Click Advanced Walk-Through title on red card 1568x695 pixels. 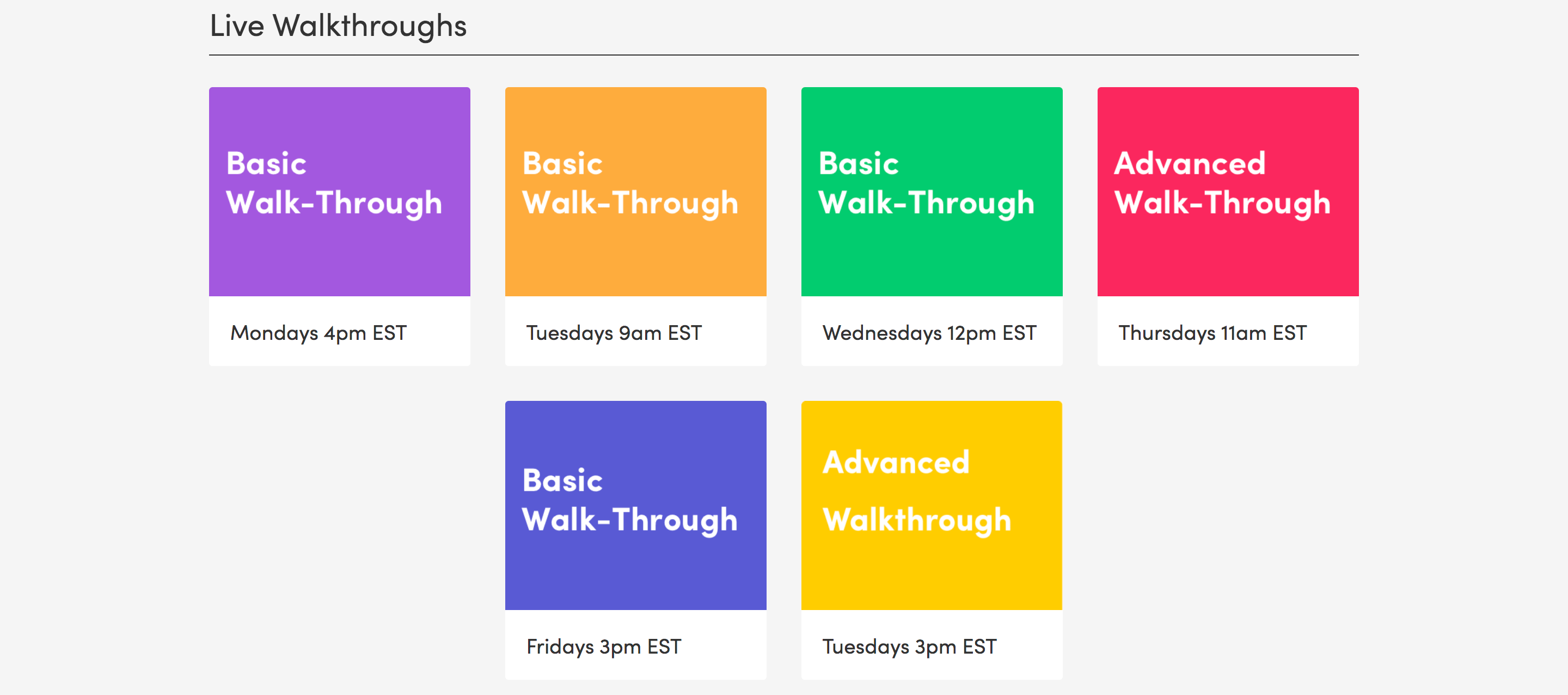[x=1222, y=184]
